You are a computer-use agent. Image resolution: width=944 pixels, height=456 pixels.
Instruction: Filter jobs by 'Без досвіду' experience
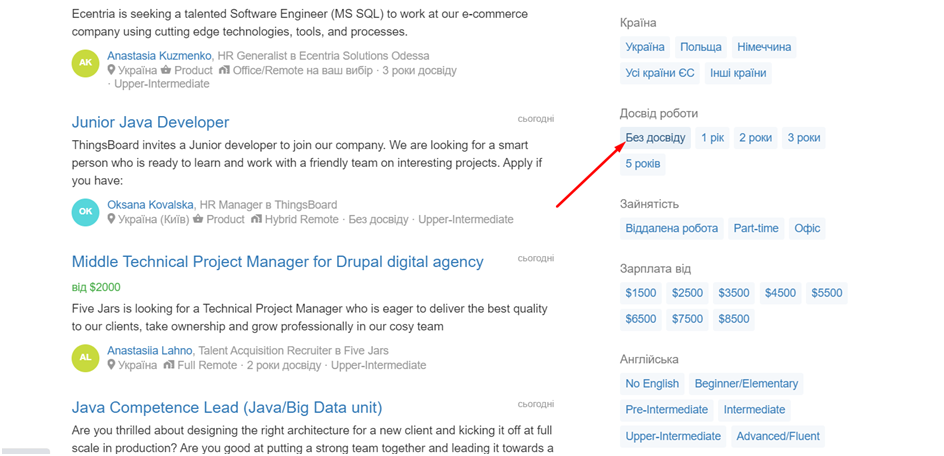(x=655, y=138)
